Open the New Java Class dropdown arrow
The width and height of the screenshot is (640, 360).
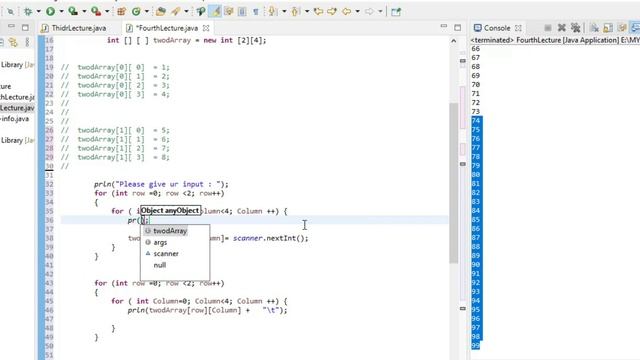coord(147,11)
